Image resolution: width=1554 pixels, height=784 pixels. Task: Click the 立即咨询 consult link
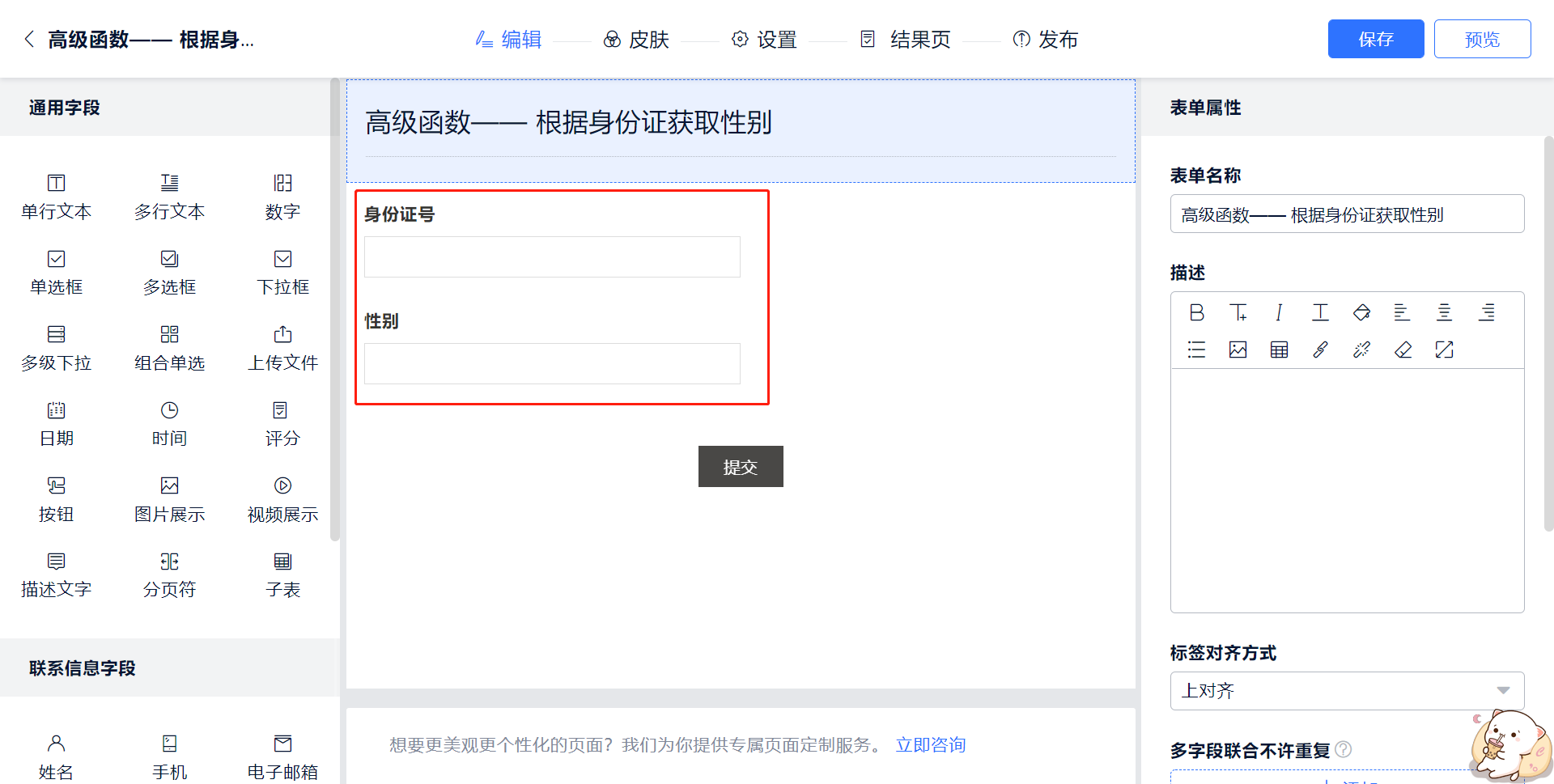(930, 745)
